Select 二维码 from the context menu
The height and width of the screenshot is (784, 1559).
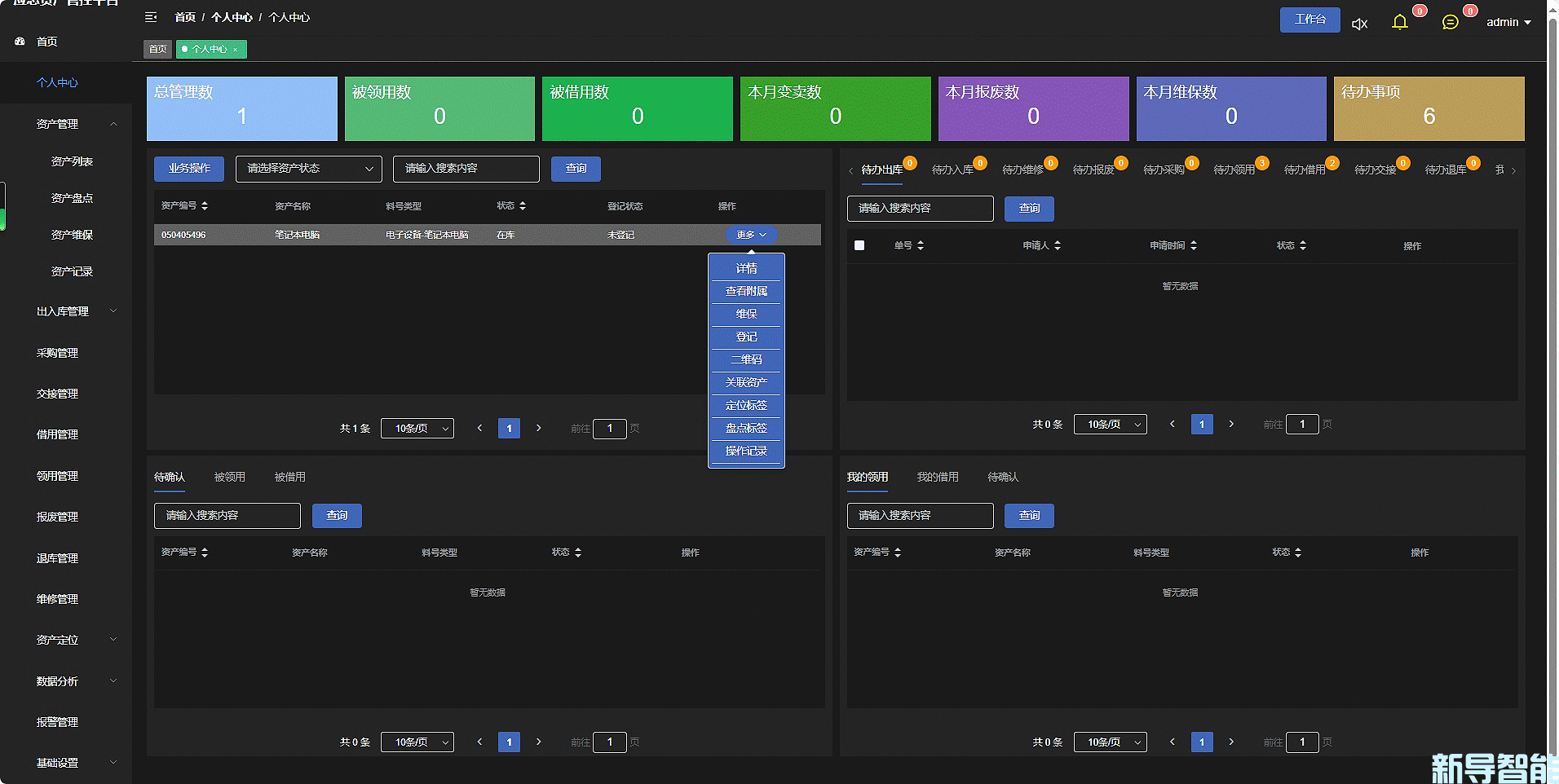click(x=746, y=359)
